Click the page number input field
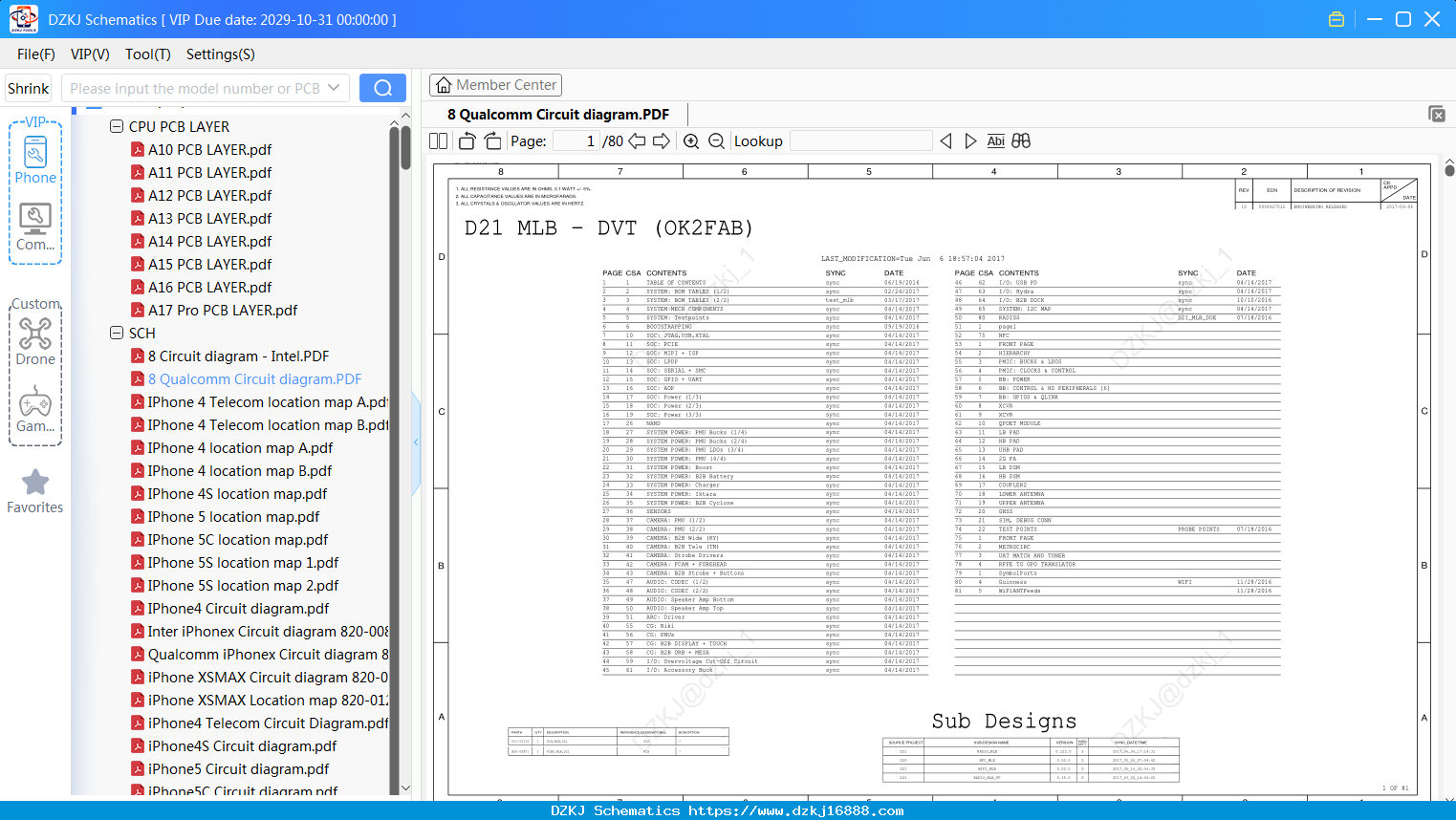 [x=575, y=141]
